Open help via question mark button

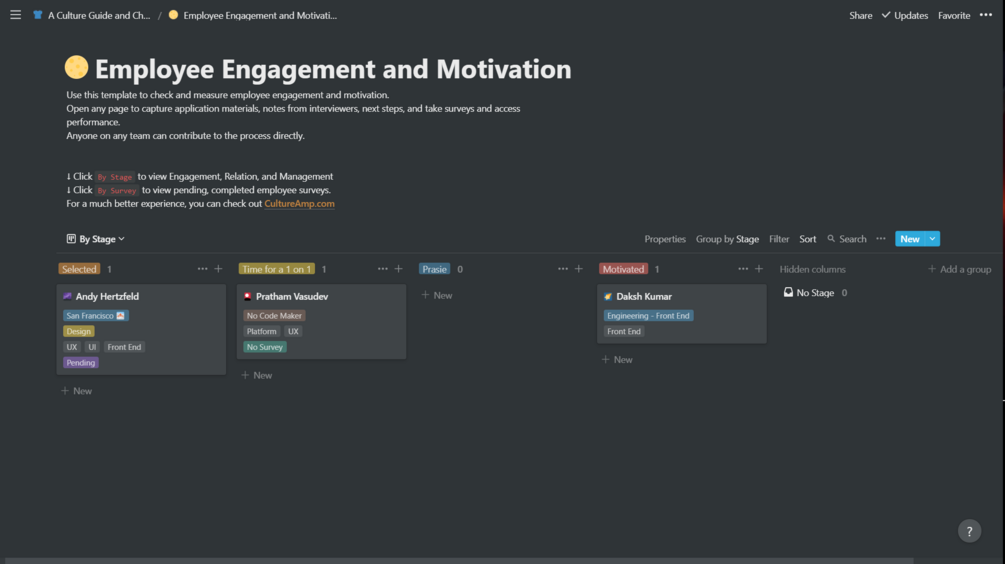tap(969, 532)
